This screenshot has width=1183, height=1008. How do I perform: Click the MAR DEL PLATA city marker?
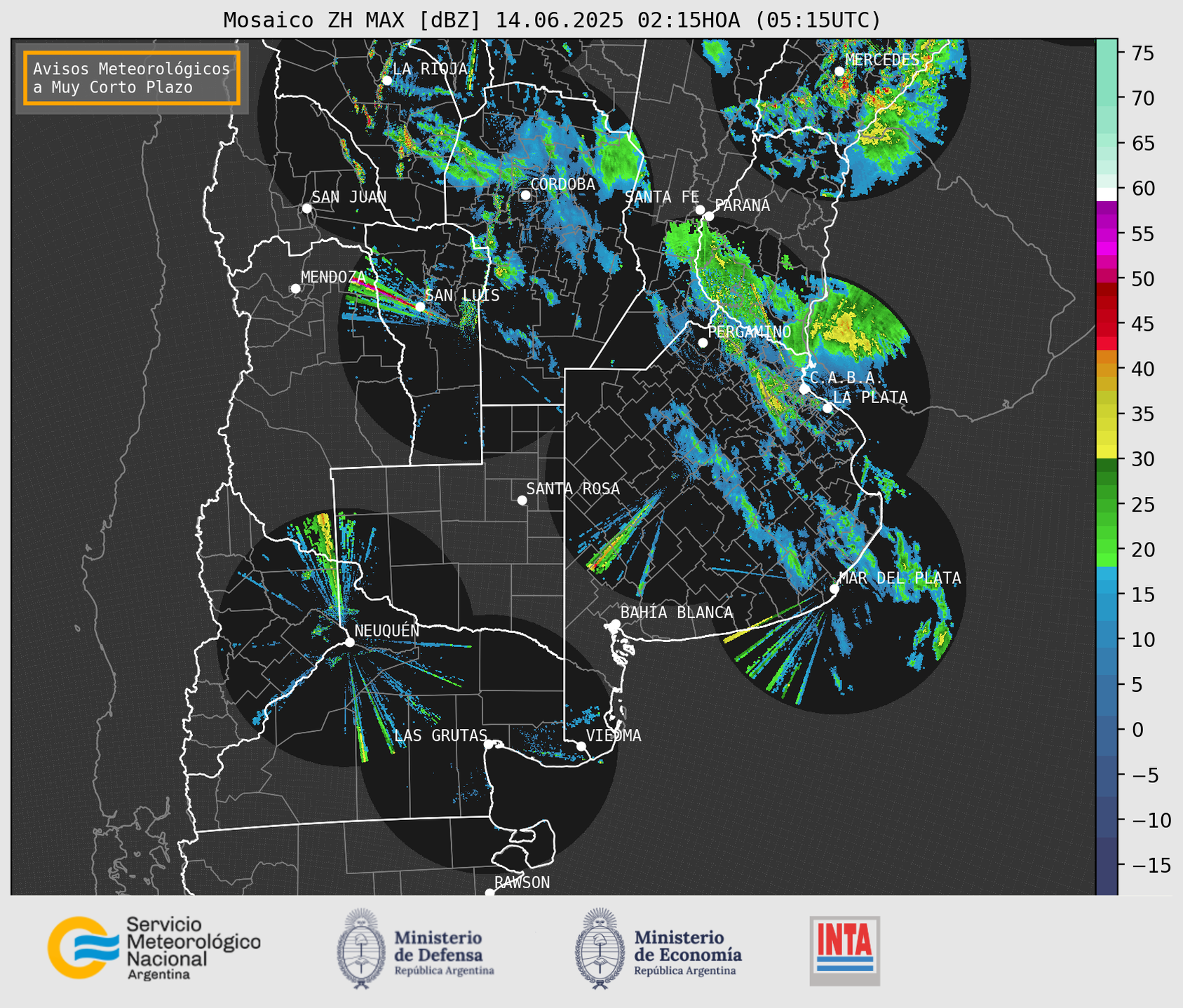point(834,589)
